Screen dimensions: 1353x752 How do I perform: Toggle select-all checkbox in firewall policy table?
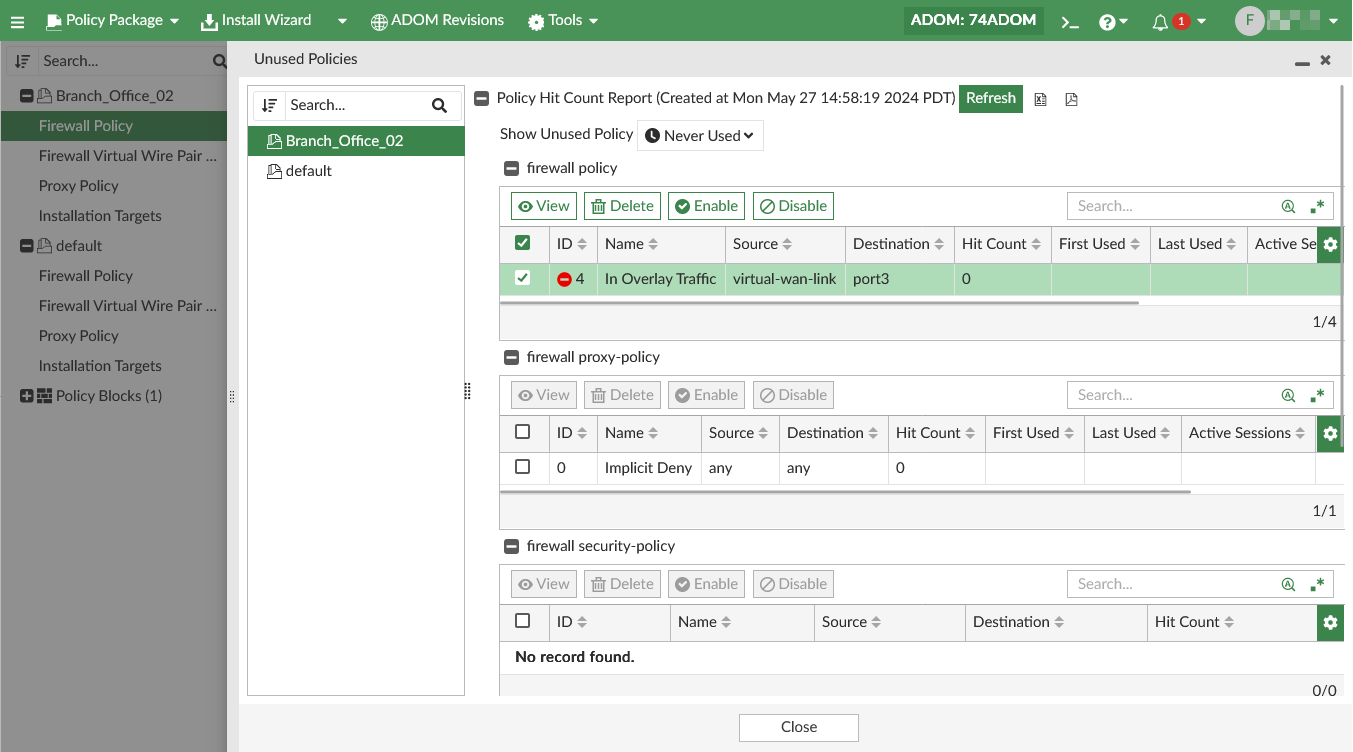point(522,243)
